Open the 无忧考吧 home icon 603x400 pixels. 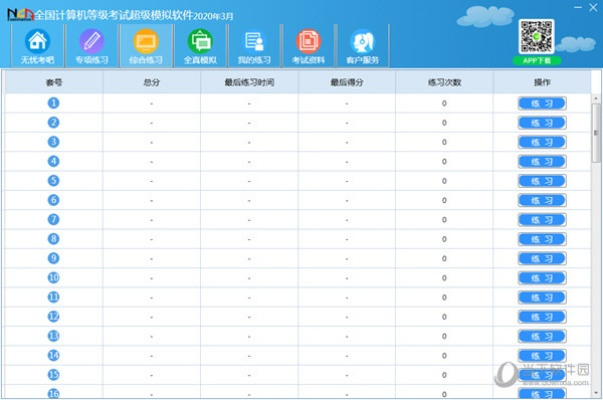[37, 45]
